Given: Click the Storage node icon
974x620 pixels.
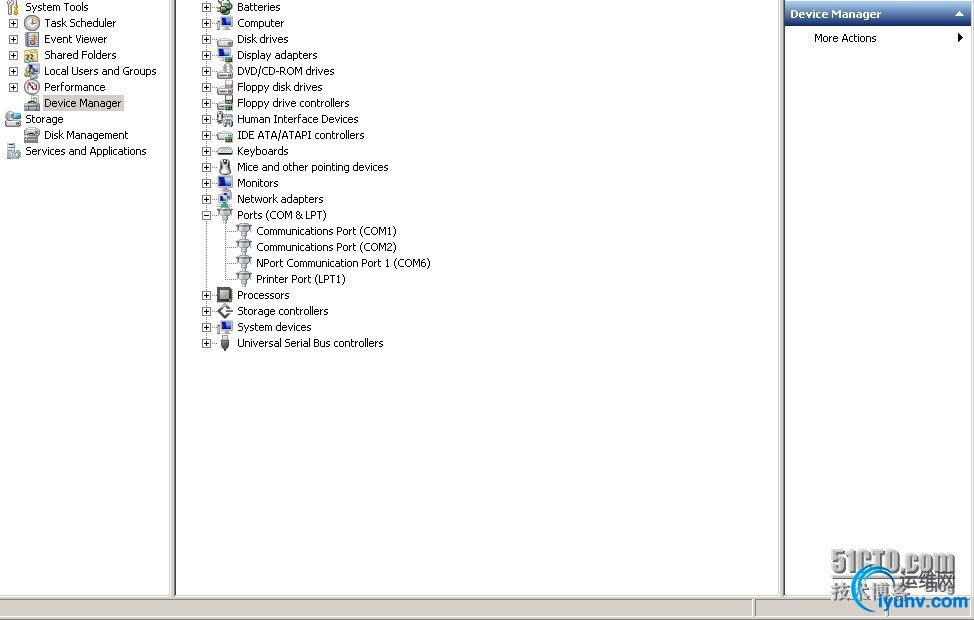Looking at the screenshot, I should point(12,119).
